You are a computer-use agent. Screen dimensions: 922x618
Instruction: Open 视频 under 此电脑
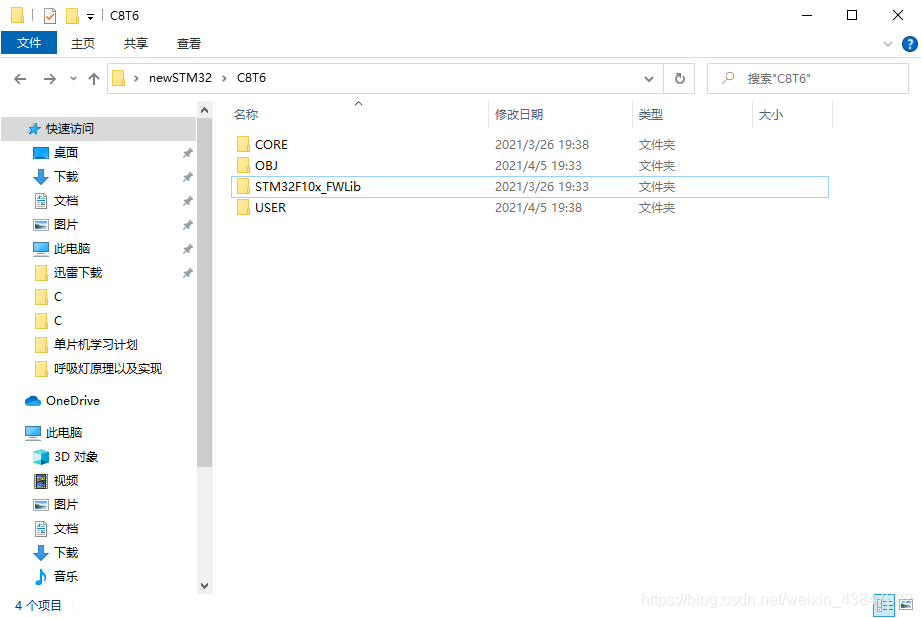pyautogui.click(x=65, y=482)
